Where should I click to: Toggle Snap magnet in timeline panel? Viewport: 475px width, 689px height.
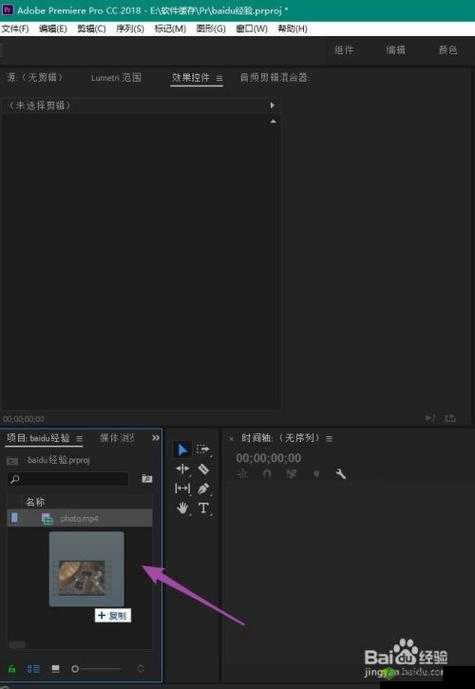pos(266,474)
